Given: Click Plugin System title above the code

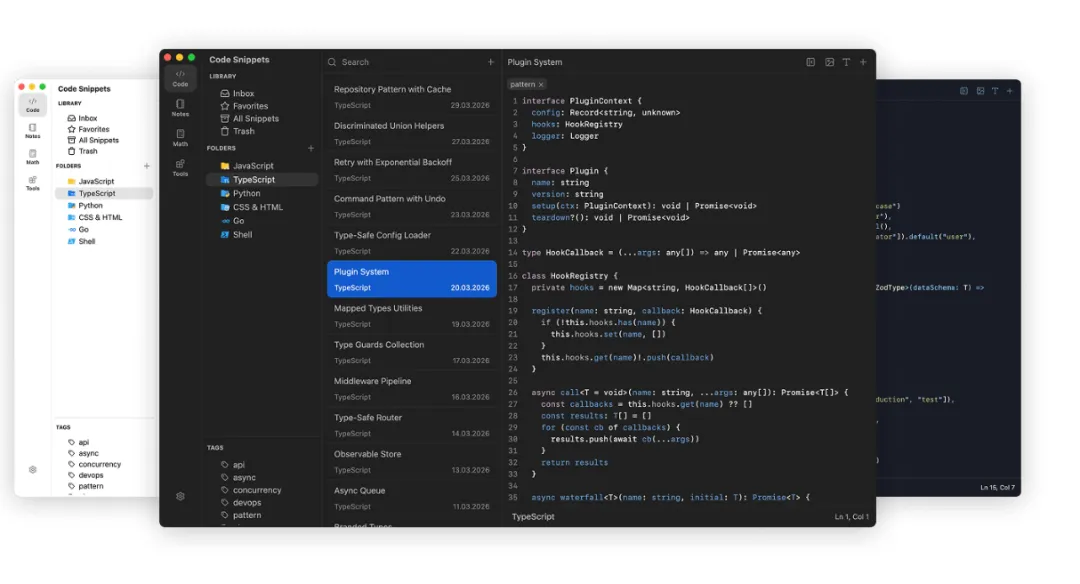Looking at the screenshot, I should coord(535,62).
